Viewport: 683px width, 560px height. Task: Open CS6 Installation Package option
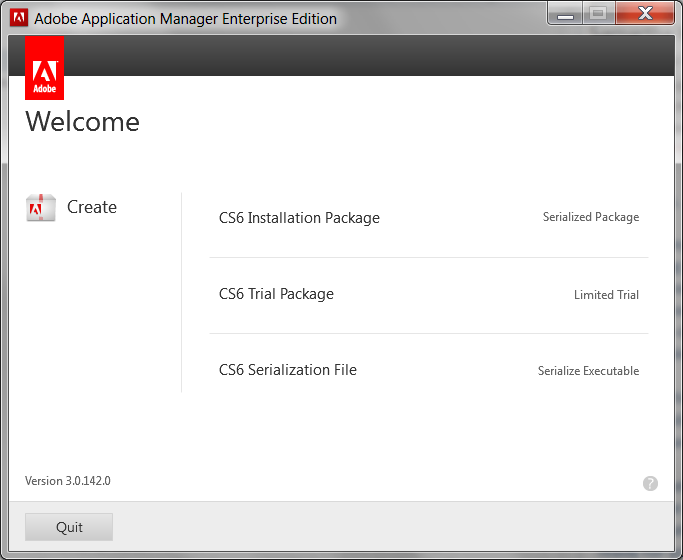point(299,218)
